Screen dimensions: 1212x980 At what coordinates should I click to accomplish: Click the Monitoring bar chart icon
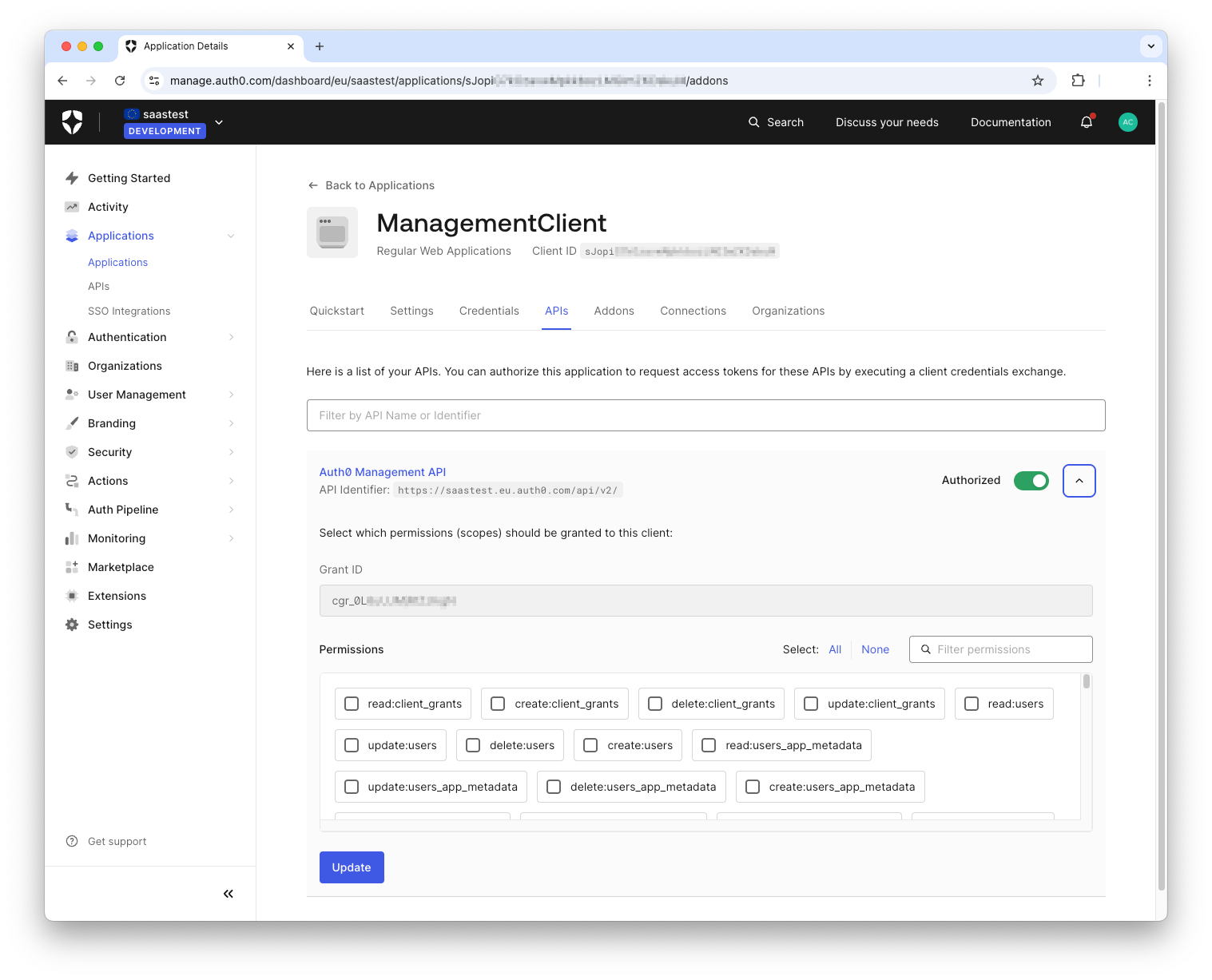(72, 538)
